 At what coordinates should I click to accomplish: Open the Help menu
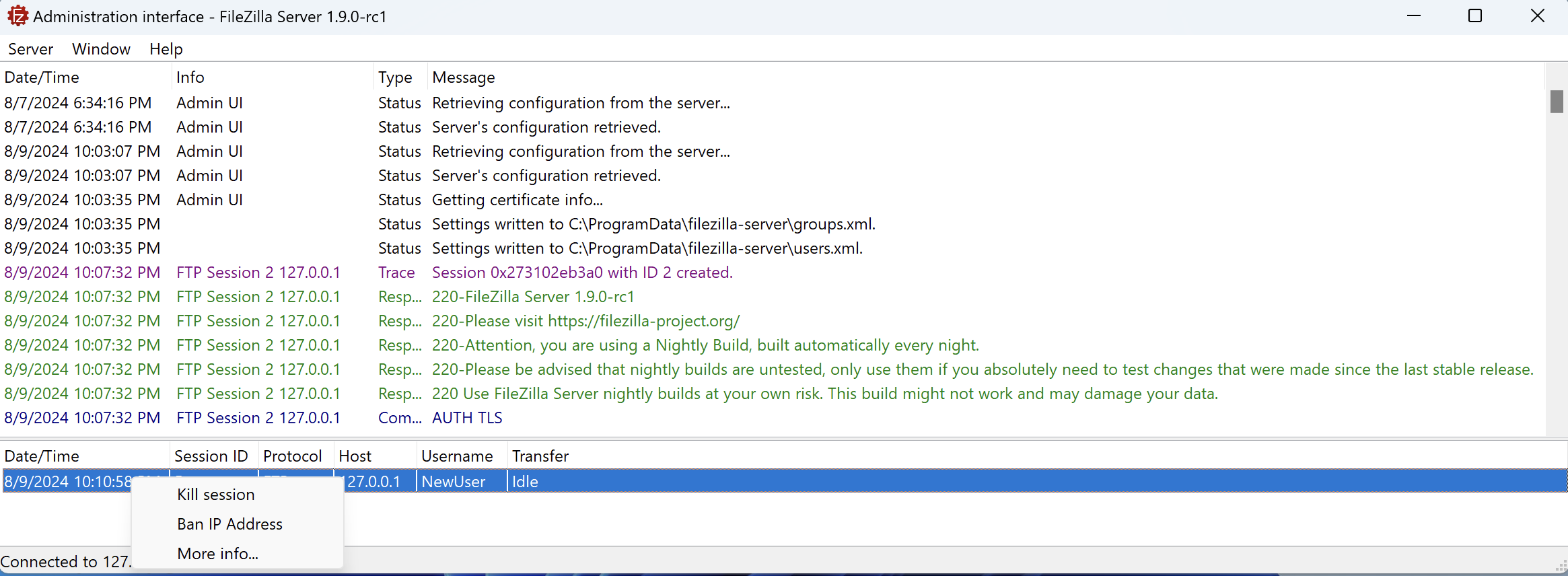[166, 49]
